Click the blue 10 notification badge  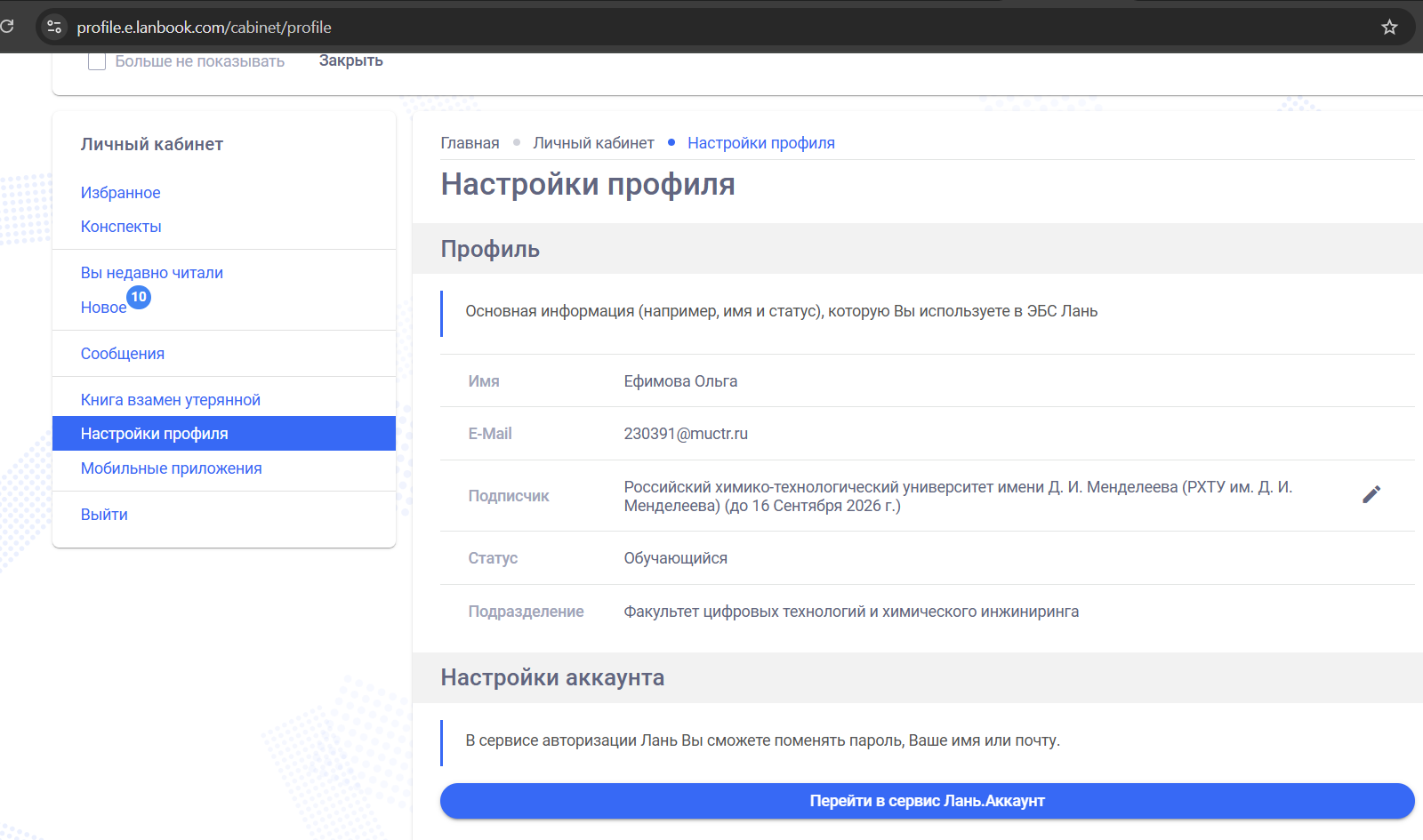pyautogui.click(x=139, y=297)
